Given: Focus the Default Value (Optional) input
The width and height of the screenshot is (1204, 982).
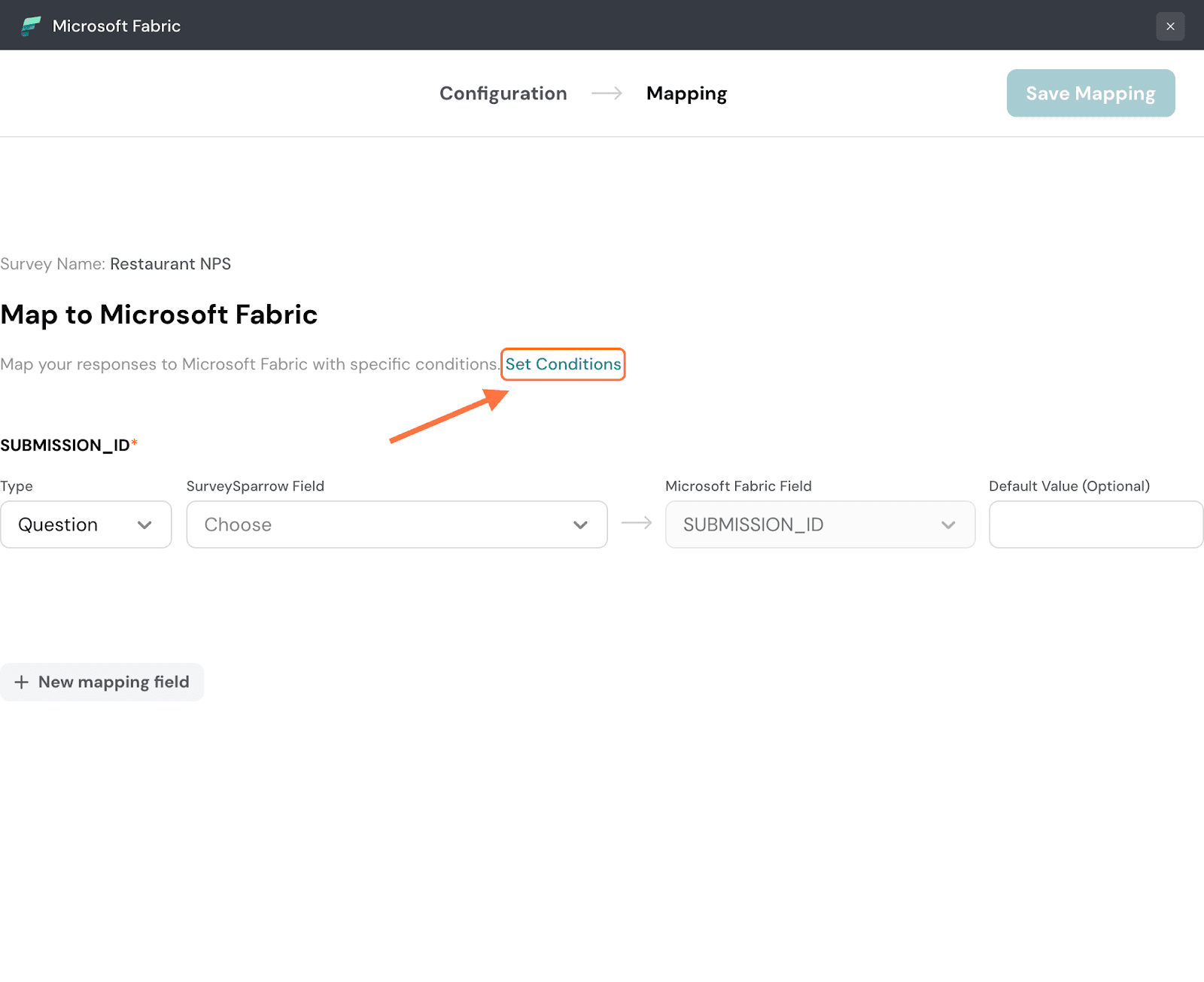Looking at the screenshot, I should click(x=1096, y=524).
